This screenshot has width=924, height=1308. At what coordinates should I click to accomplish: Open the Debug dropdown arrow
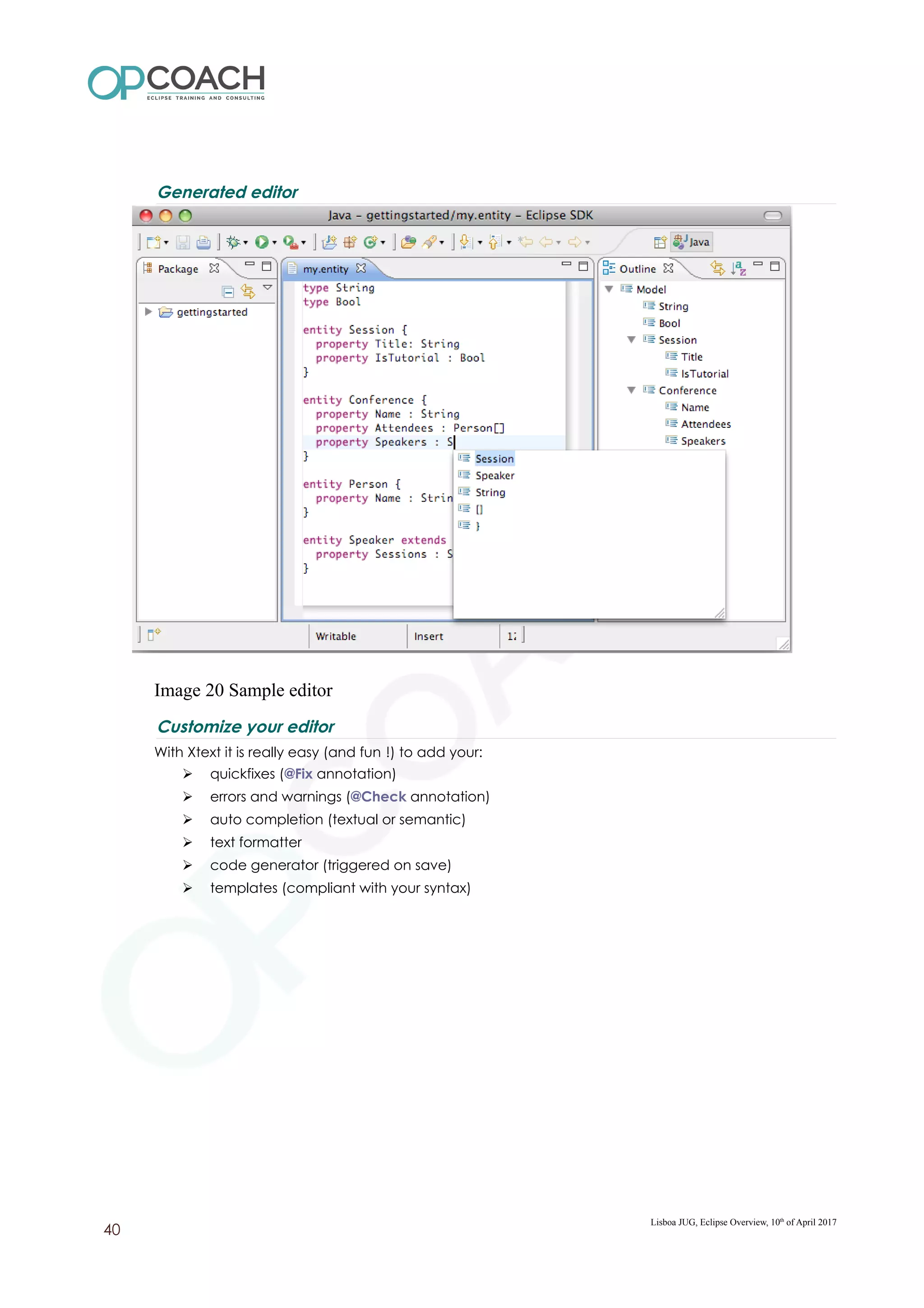(245, 243)
